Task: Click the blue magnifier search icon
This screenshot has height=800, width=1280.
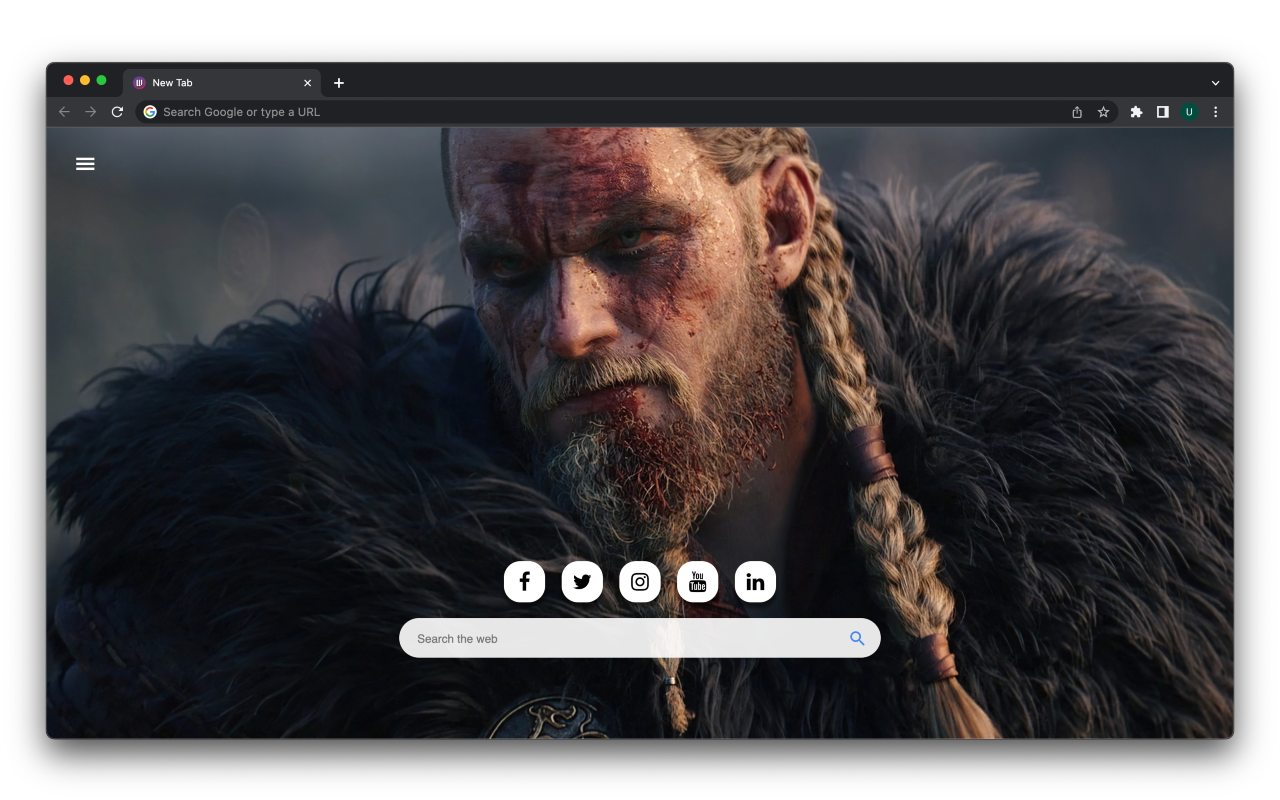Action: (857, 638)
